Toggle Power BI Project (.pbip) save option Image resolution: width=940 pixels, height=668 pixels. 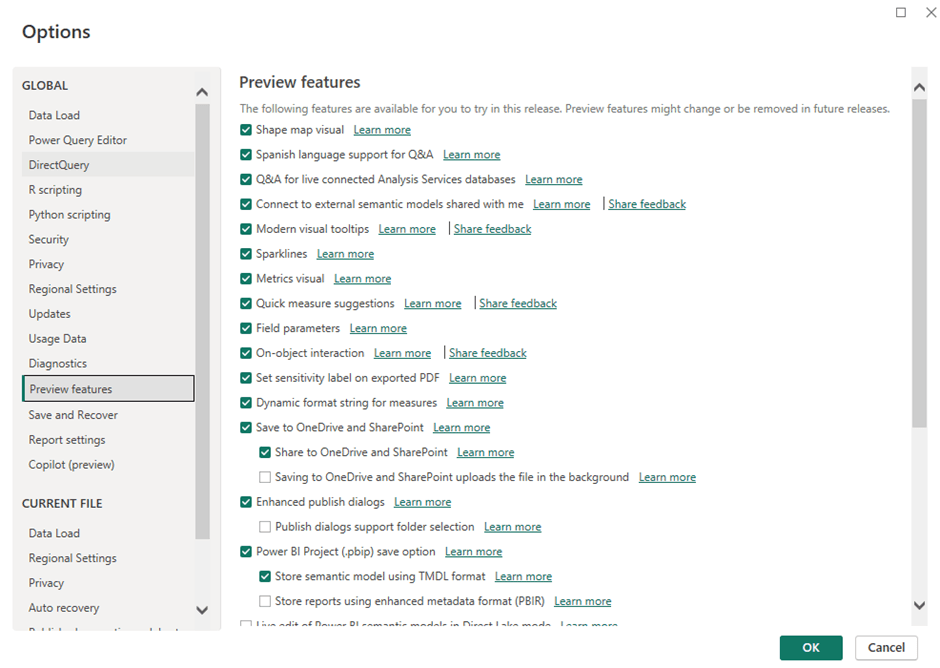[246, 552]
